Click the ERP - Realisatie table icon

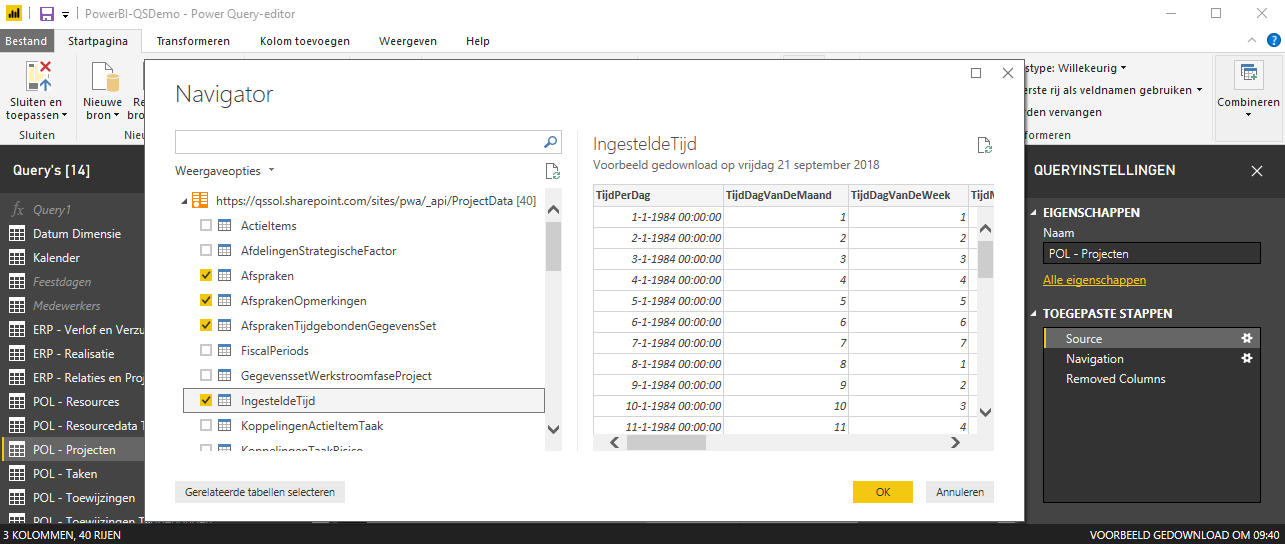[x=17, y=354]
